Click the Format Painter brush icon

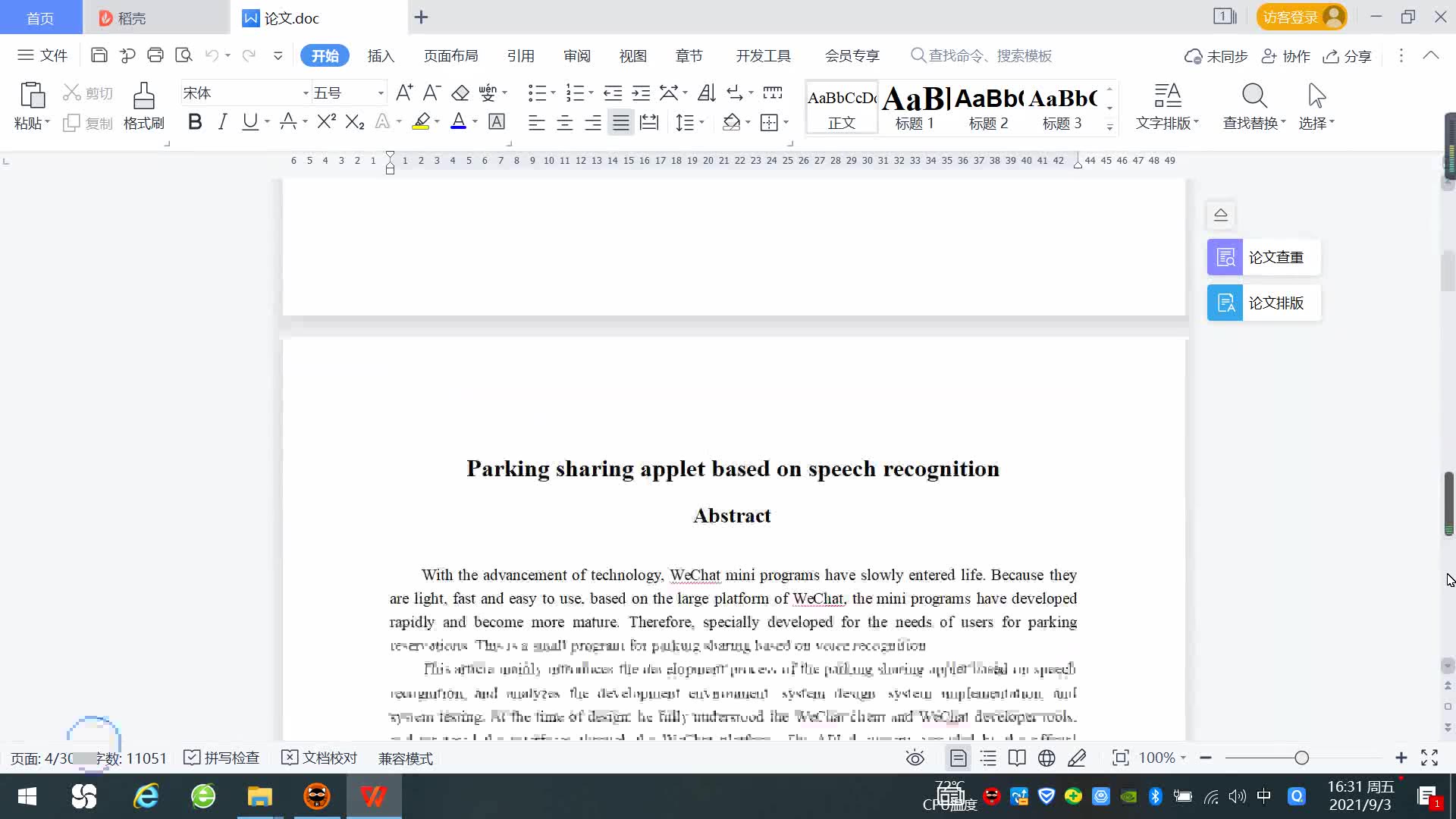[143, 96]
